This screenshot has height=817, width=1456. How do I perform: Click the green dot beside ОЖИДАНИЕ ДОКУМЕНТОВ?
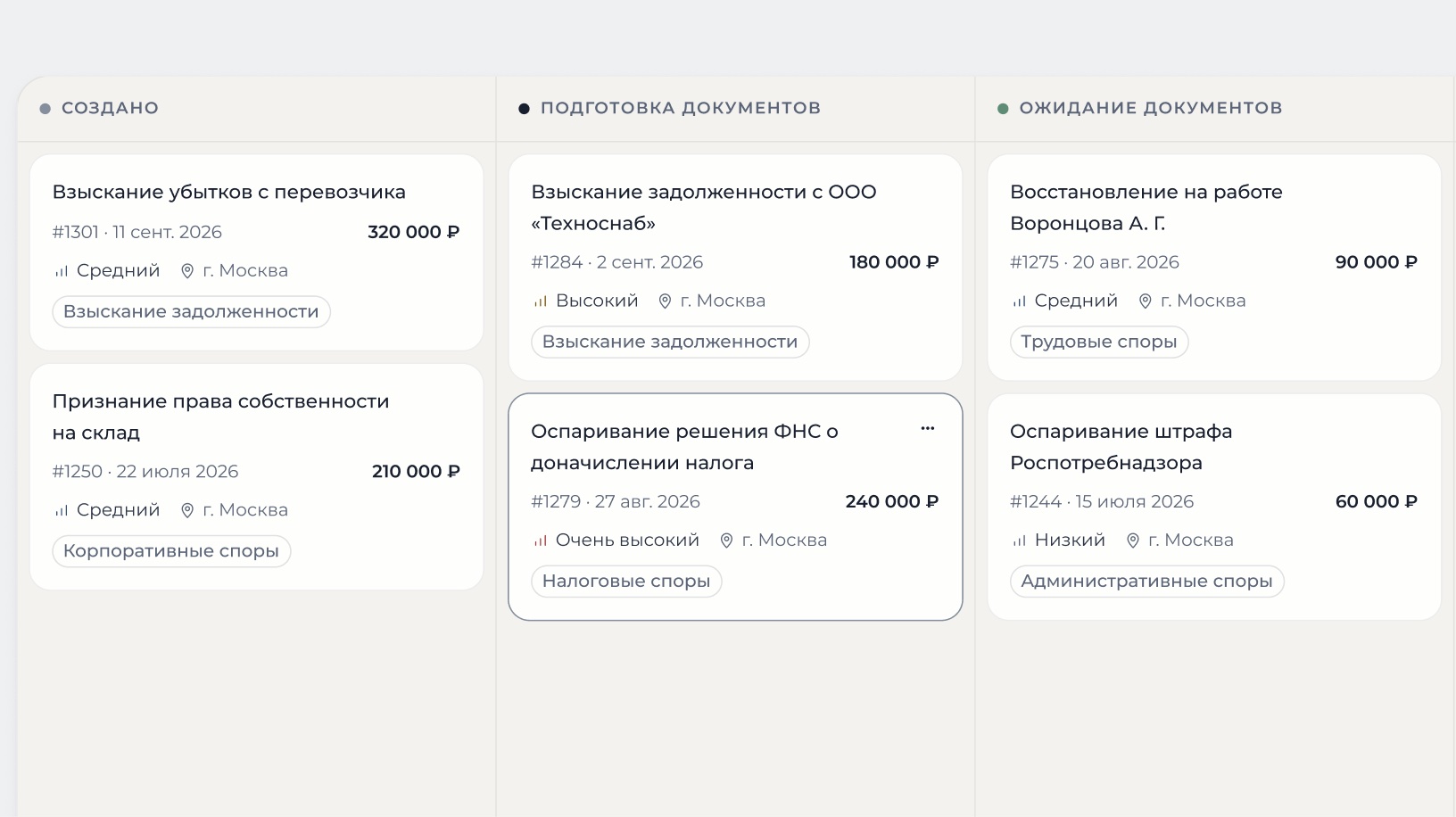point(1003,109)
